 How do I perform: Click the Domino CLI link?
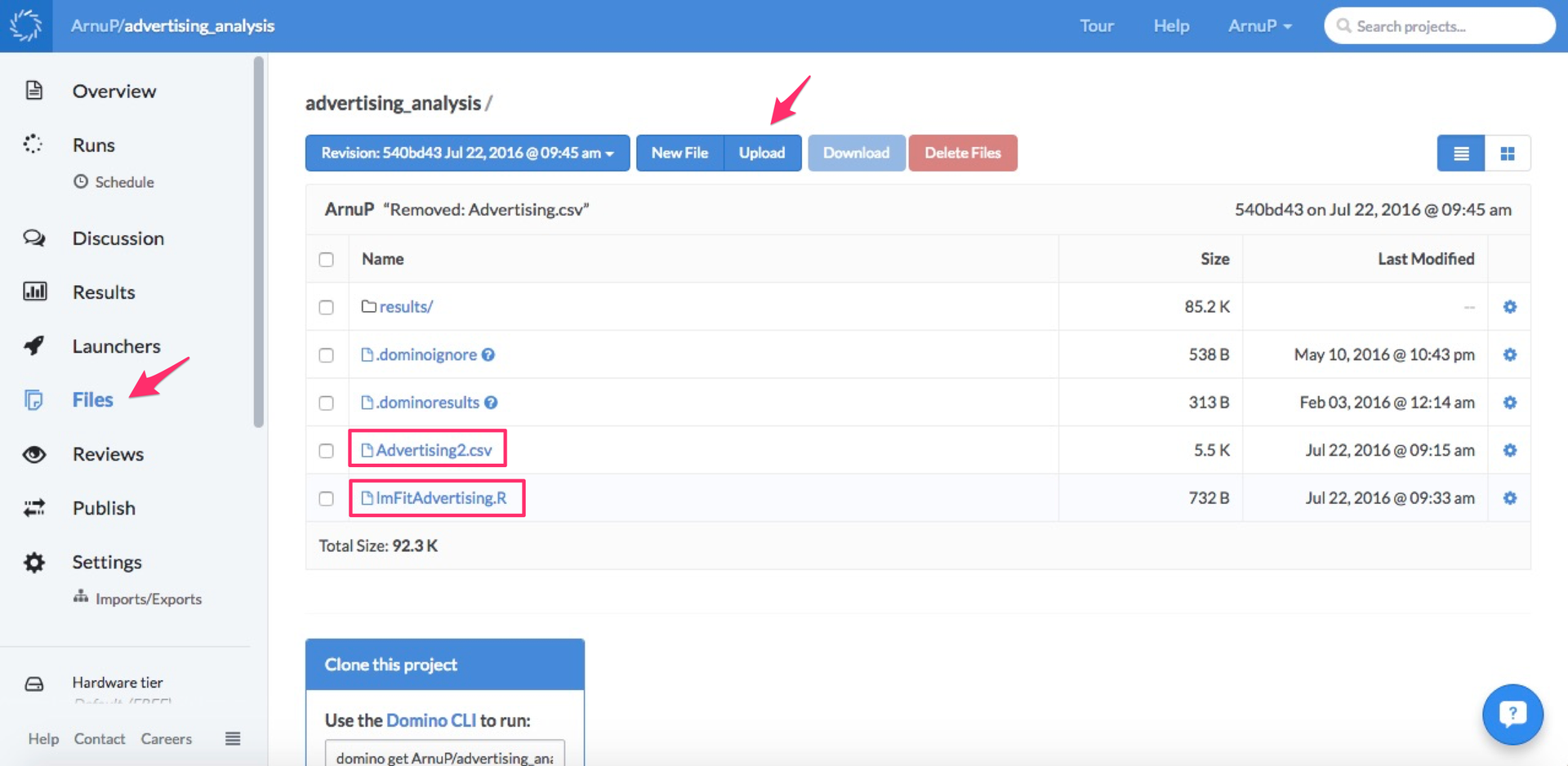[x=431, y=720]
